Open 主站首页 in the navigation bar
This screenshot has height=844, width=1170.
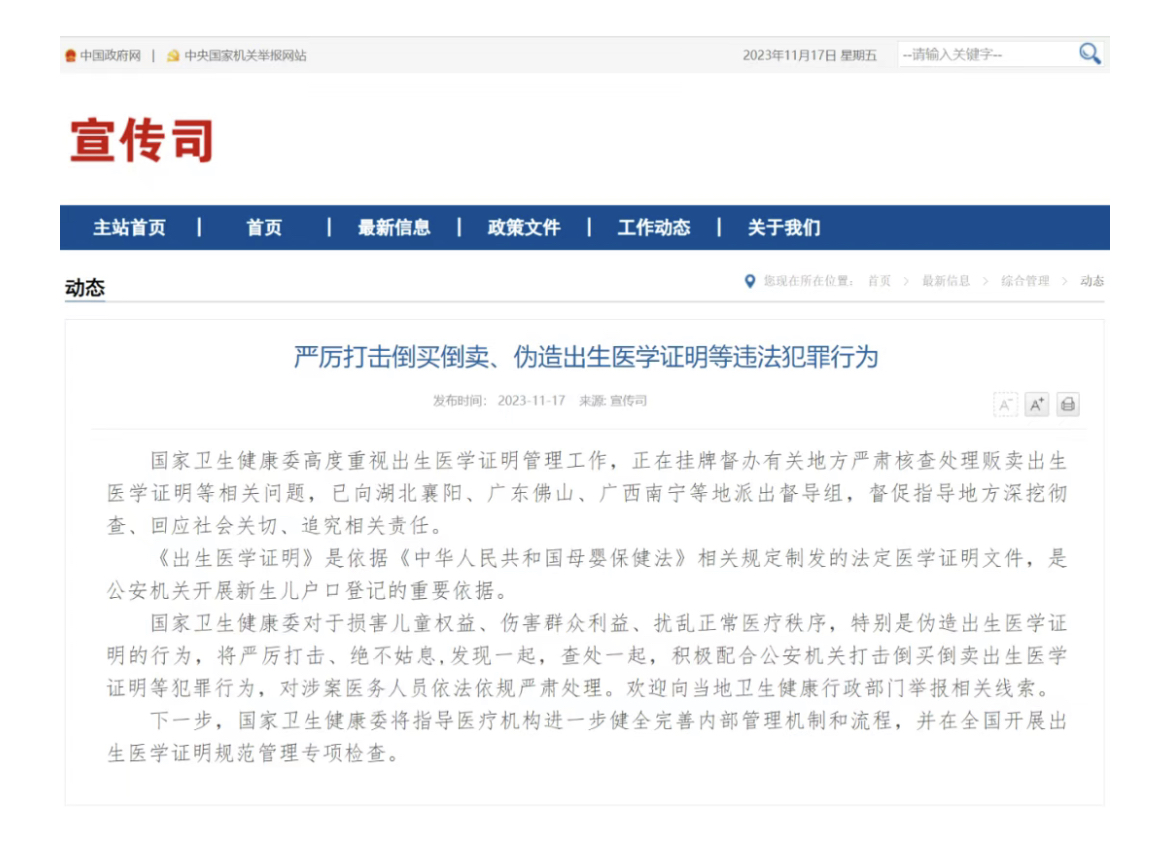[x=129, y=227]
